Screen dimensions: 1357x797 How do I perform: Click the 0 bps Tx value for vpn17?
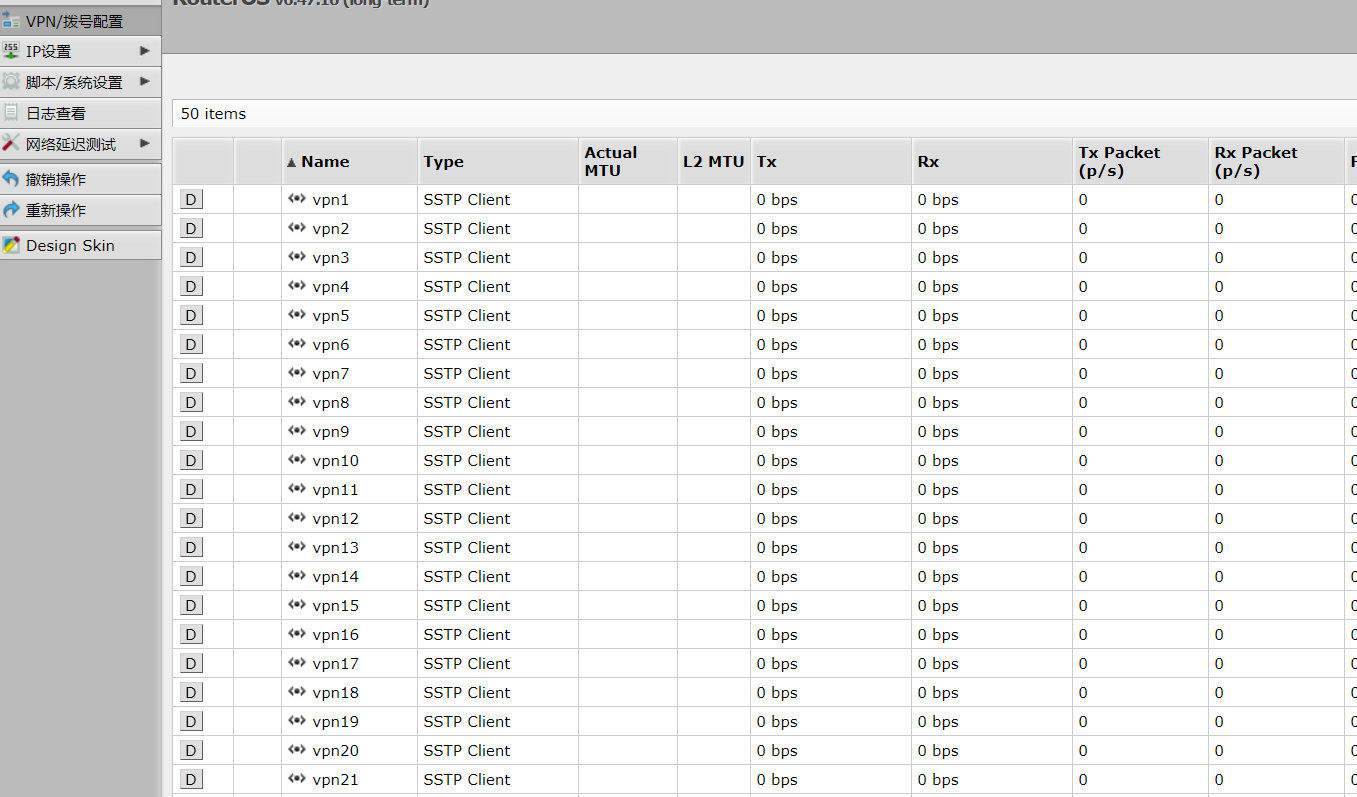click(x=777, y=663)
